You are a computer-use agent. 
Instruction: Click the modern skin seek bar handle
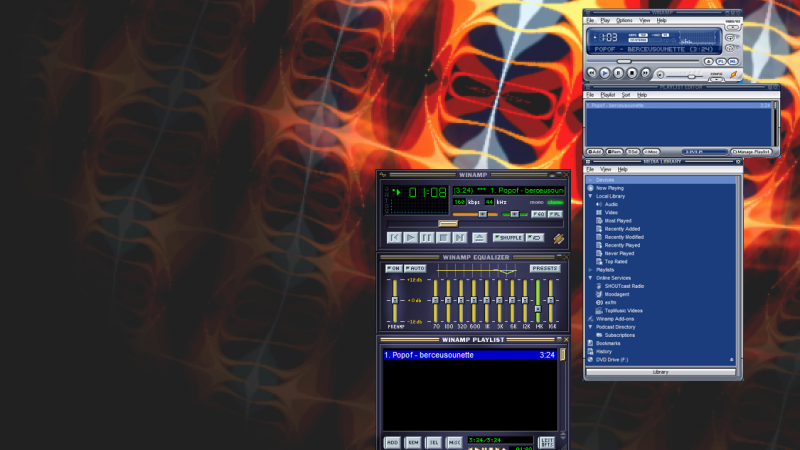click(x=623, y=61)
